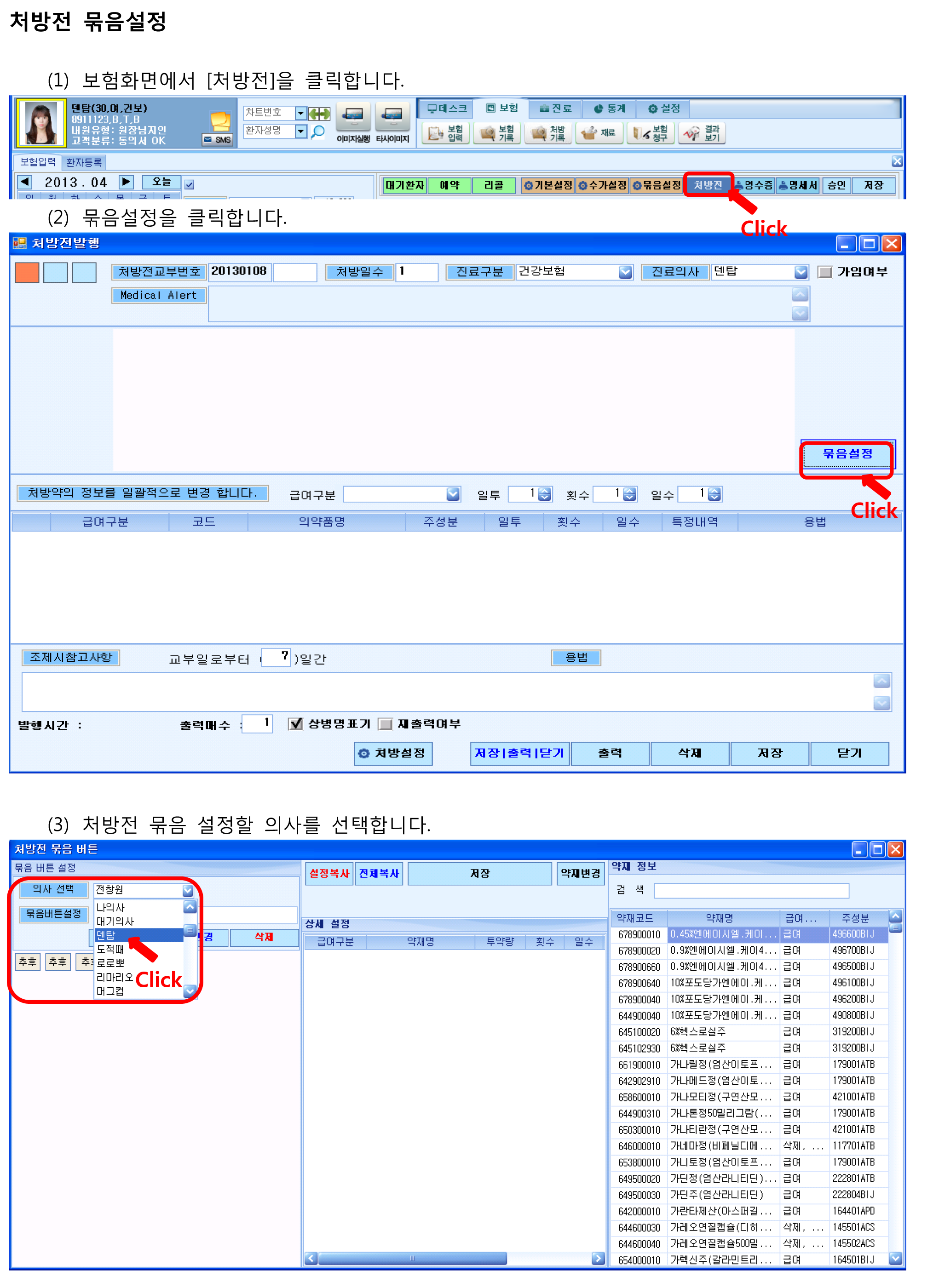Viewport: 939px width, 1288px height.
Task: Click 출력 button in 처방전발행
Action: 610,753
